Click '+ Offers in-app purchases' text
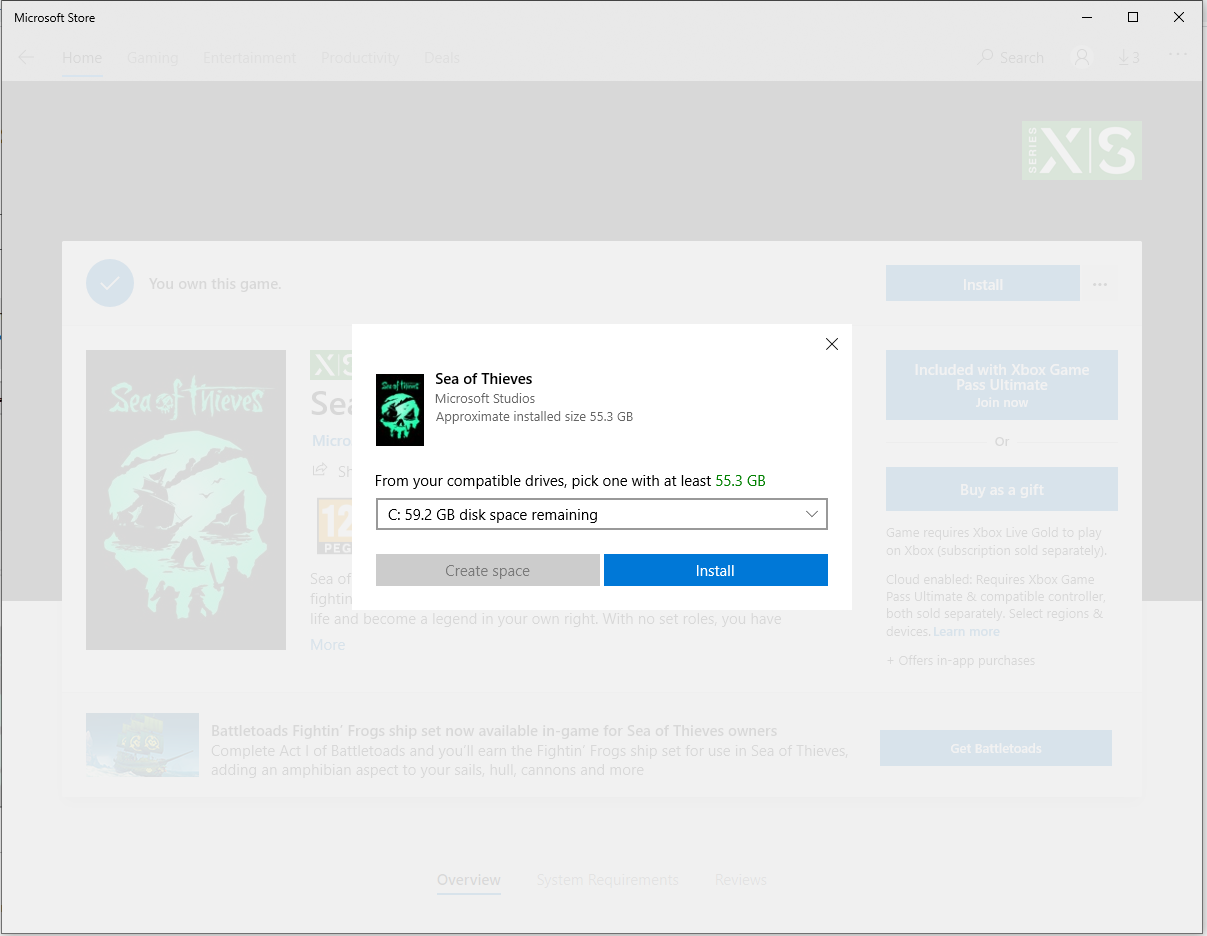Viewport: 1207px width, 936px height. point(961,660)
